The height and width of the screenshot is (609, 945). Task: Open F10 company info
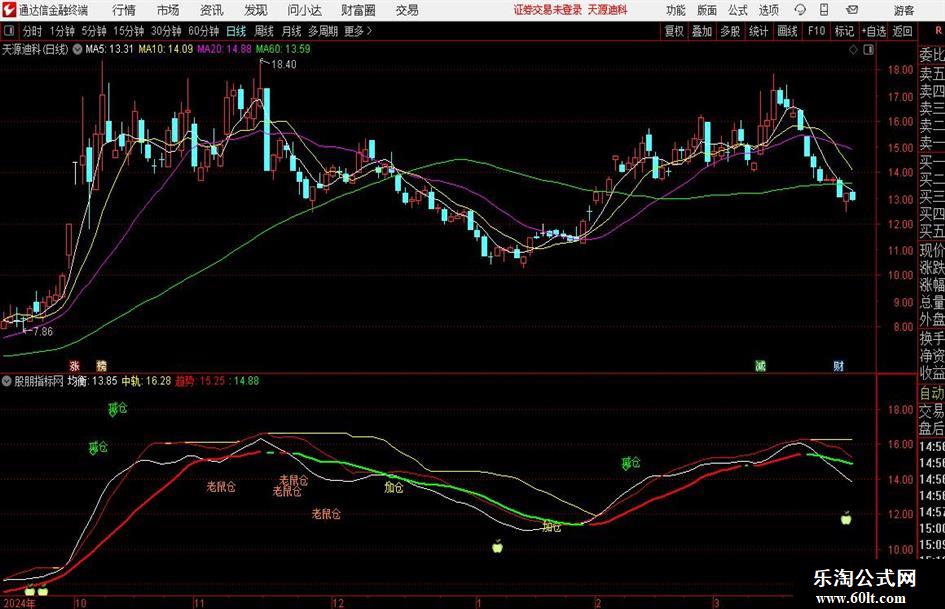pos(816,31)
